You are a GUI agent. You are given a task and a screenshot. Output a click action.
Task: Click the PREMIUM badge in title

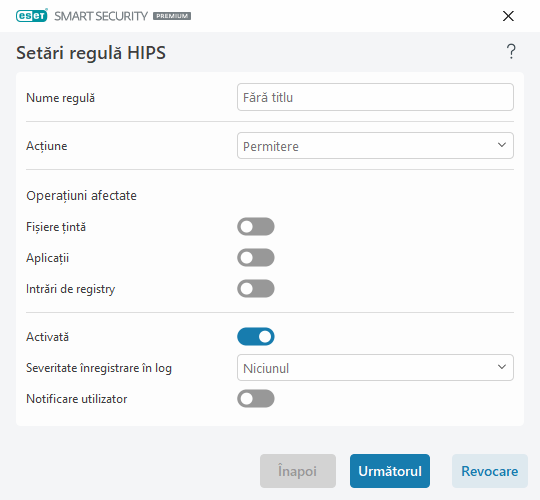tap(172, 16)
